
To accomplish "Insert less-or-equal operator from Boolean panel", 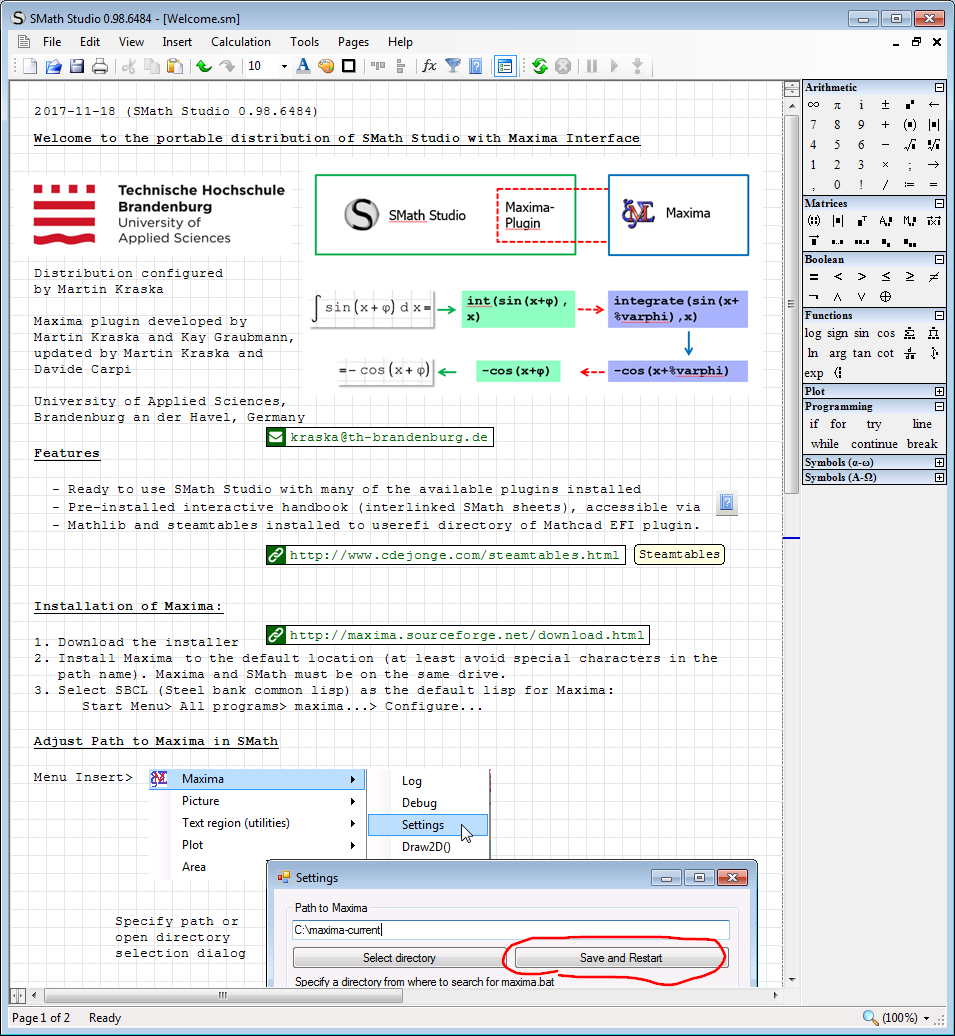I will pyautogui.click(x=886, y=277).
